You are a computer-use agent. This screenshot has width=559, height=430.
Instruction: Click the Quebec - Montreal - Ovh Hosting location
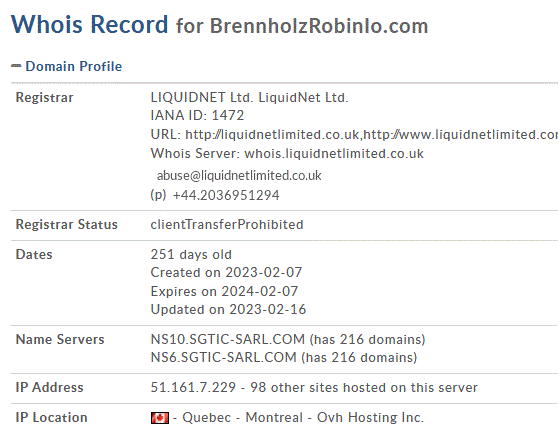click(x=303, y=418)
